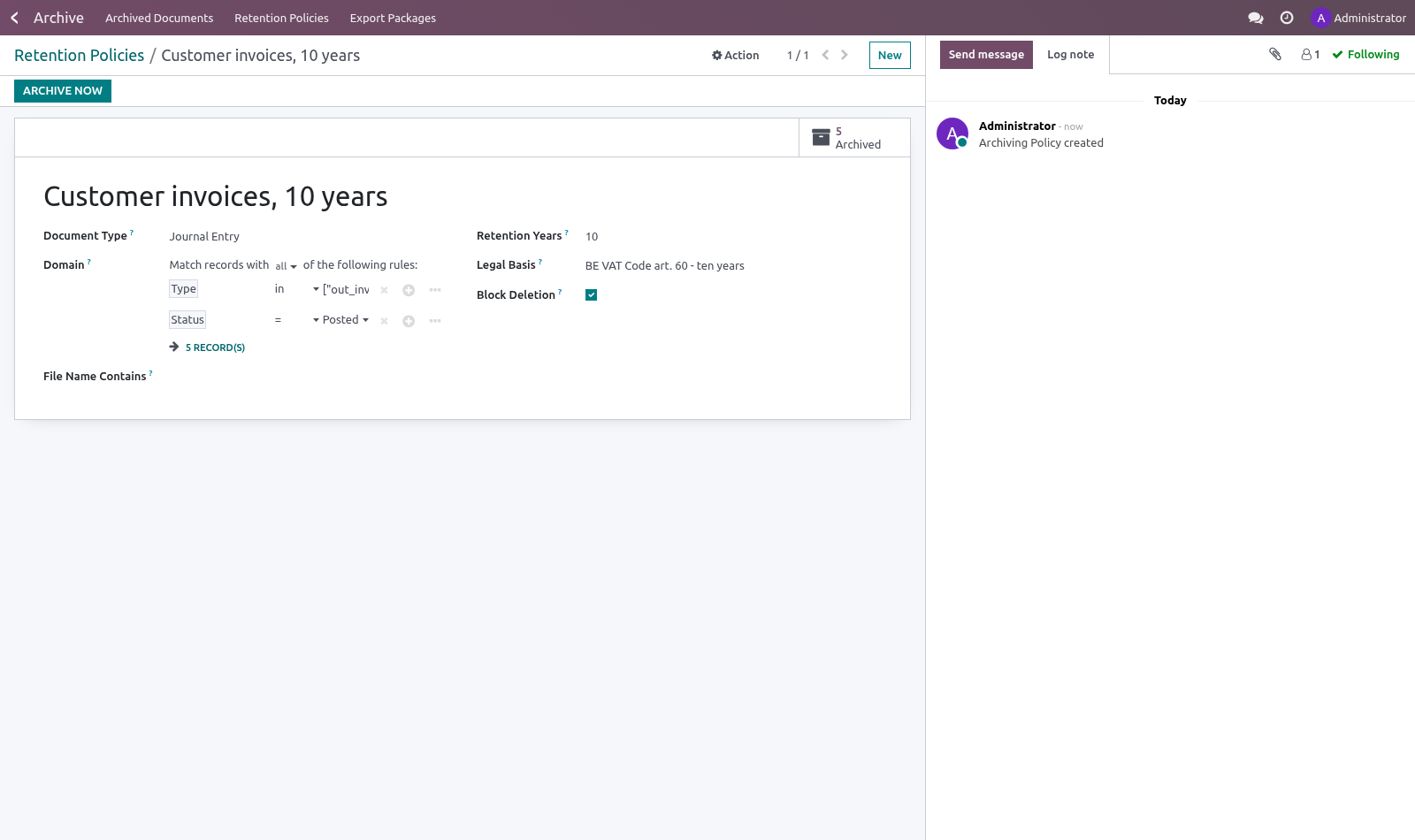Toggle the Following subscription status

coord(1365,55)
